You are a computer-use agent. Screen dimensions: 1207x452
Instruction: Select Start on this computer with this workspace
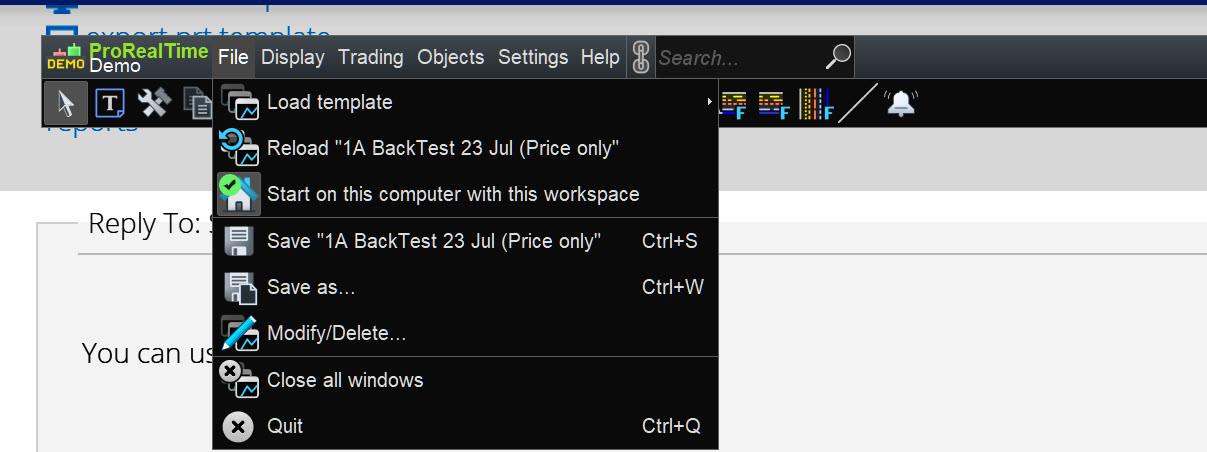pyautogui.click(x=453, y=194)
